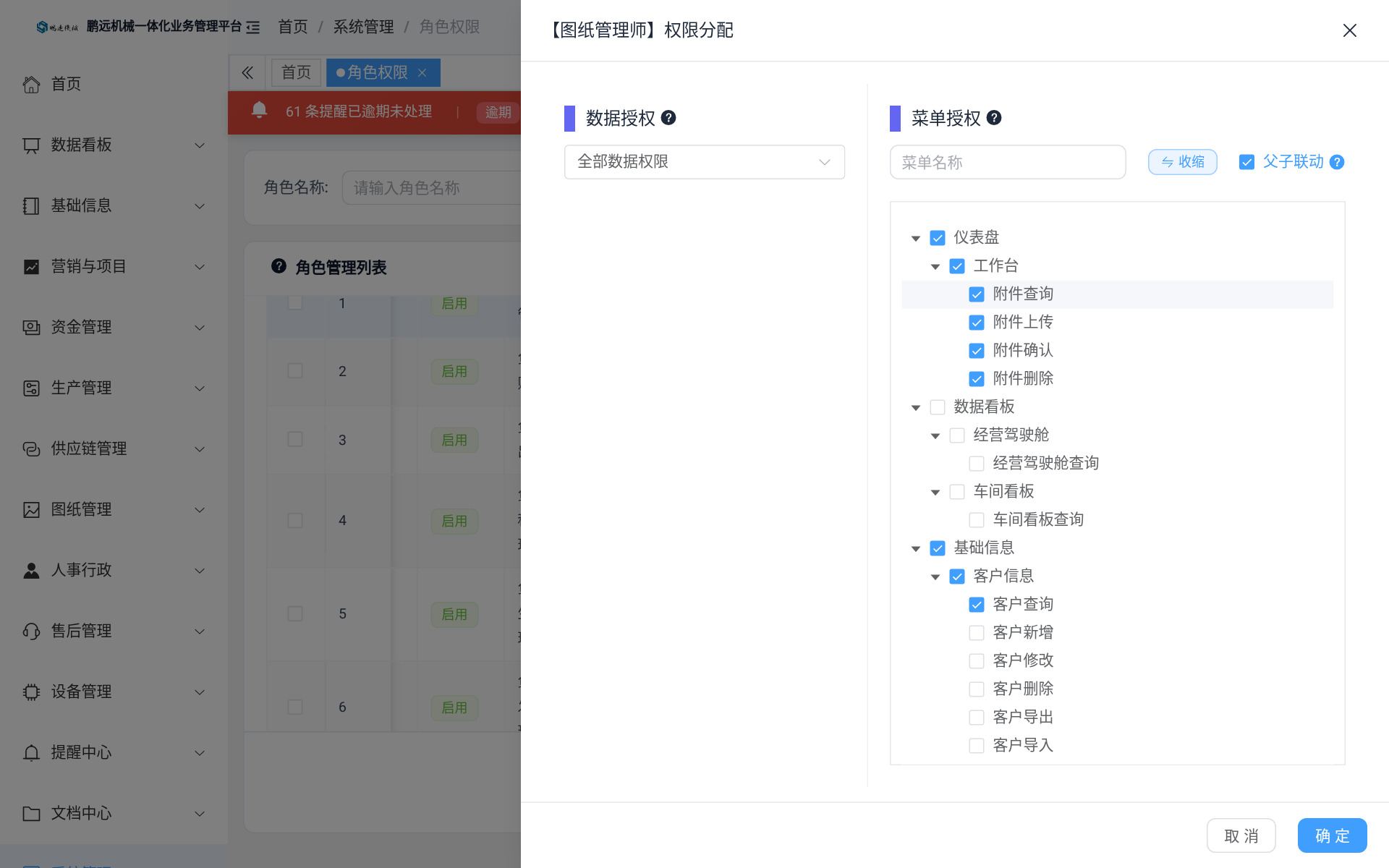Open the 全部数据权限 dropdown
The image size is (1389, 868).
coord(704,162)
